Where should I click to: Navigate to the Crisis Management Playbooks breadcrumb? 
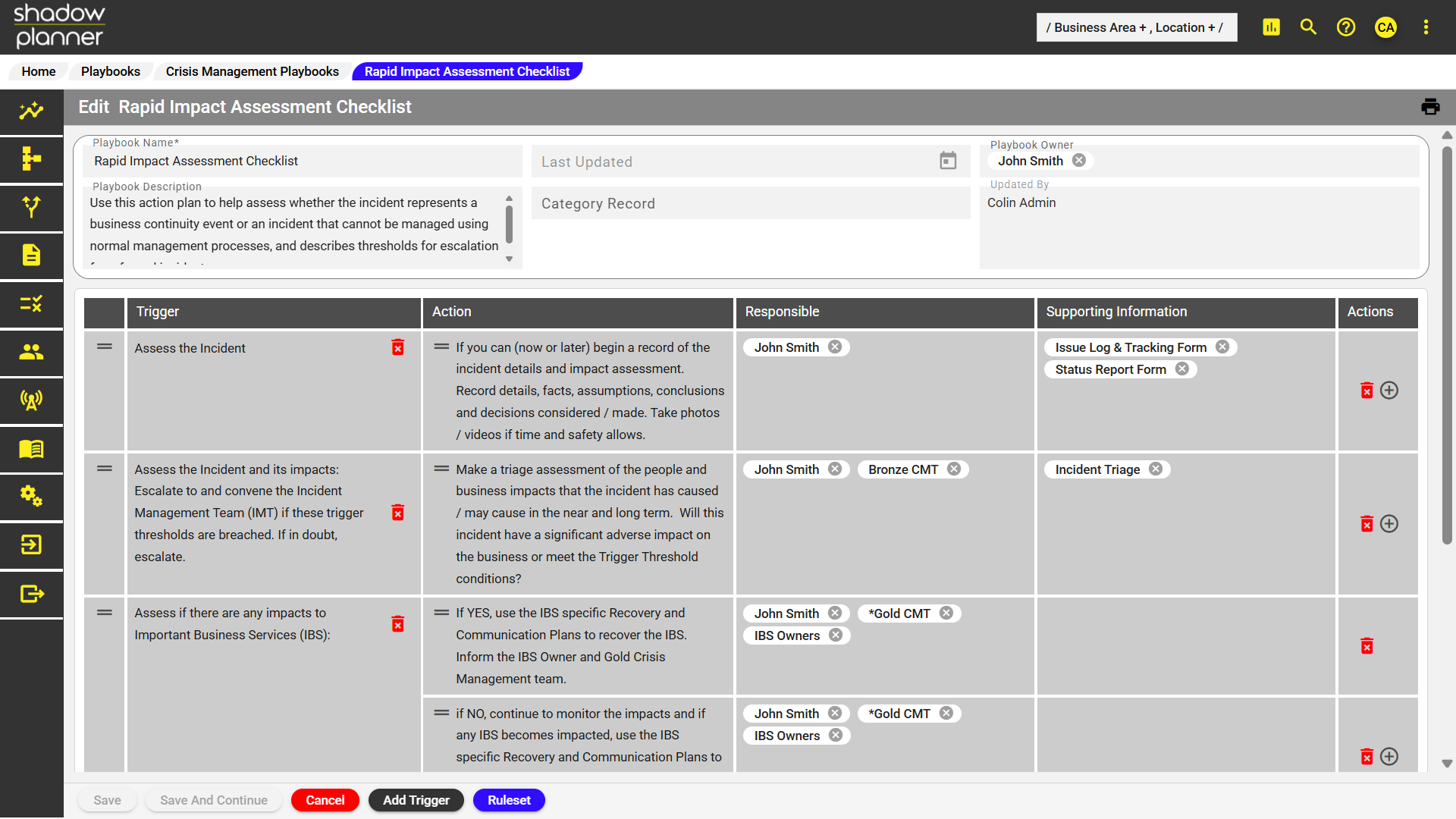click(x=252, y=71)
